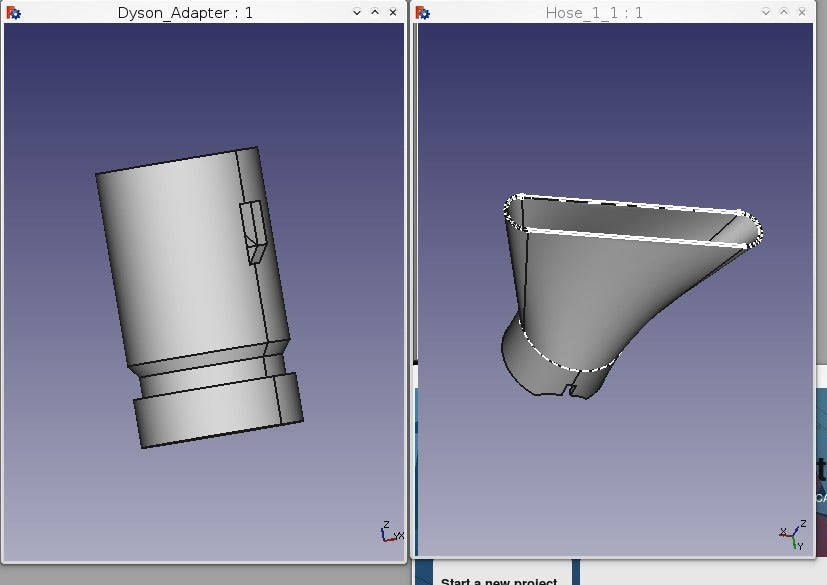Select the hose nozzle's wide rectangular opening
The height and width of the screenshot is (585, 827).
coord(630,220)
